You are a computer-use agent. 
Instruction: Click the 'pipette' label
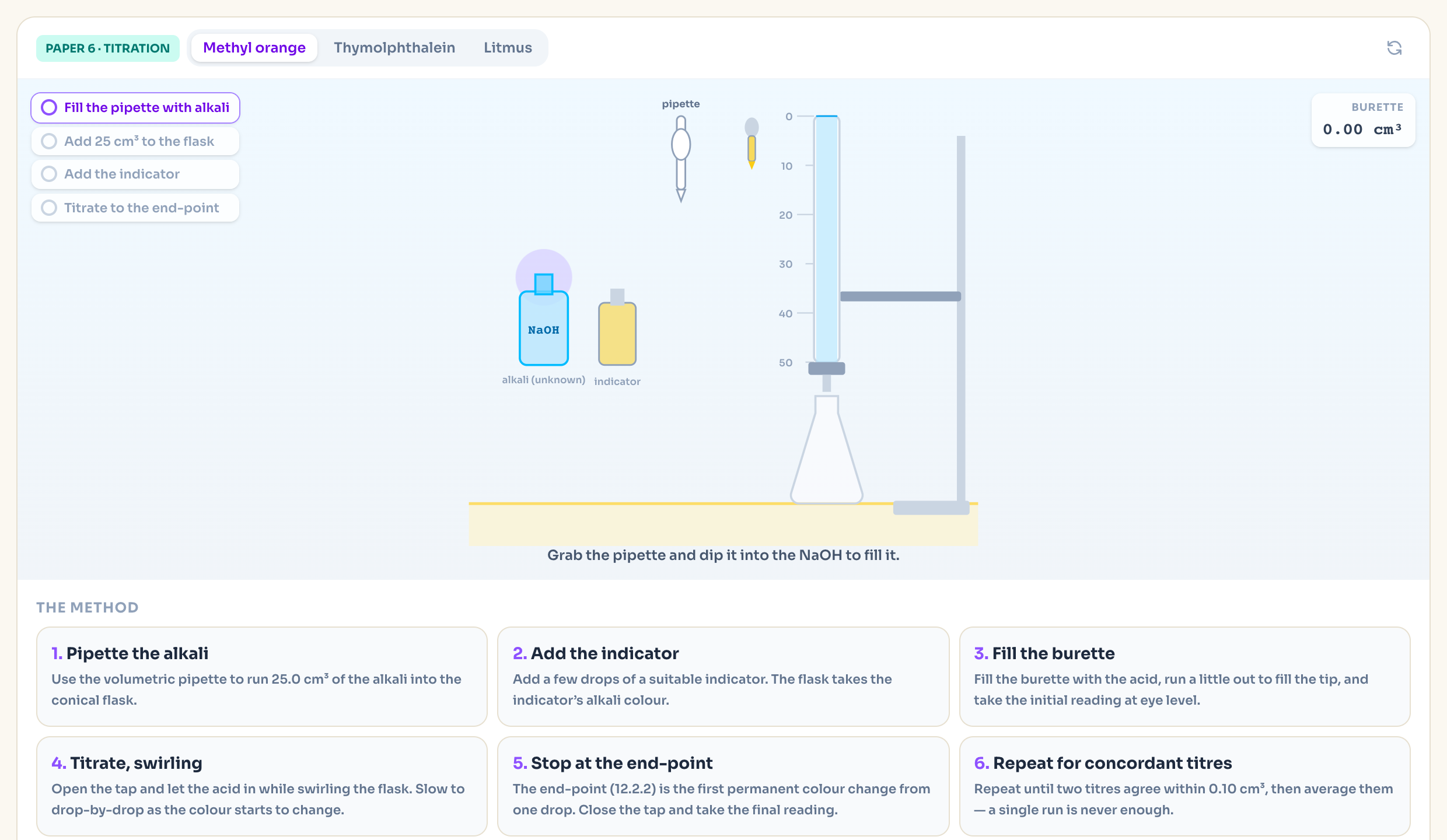(x=681, y=104)
